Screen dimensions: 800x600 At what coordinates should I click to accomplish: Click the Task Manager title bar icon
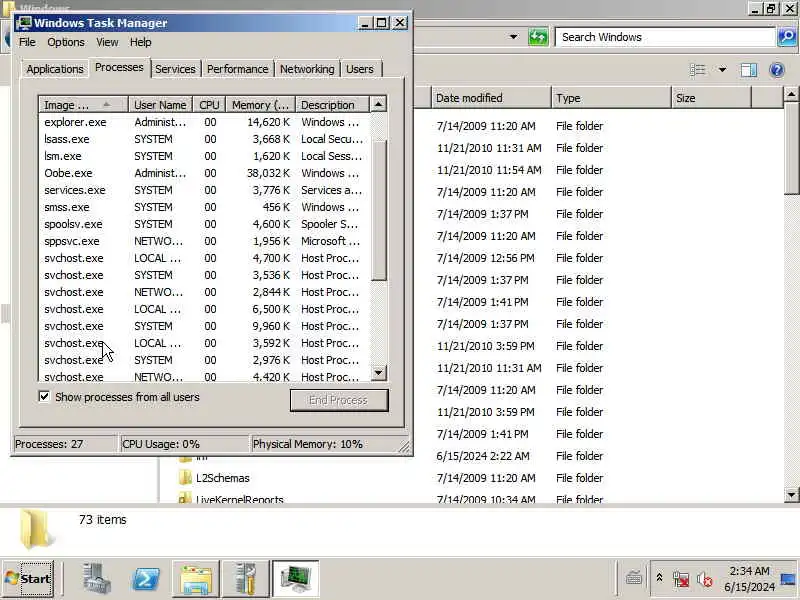coord(23,23)
